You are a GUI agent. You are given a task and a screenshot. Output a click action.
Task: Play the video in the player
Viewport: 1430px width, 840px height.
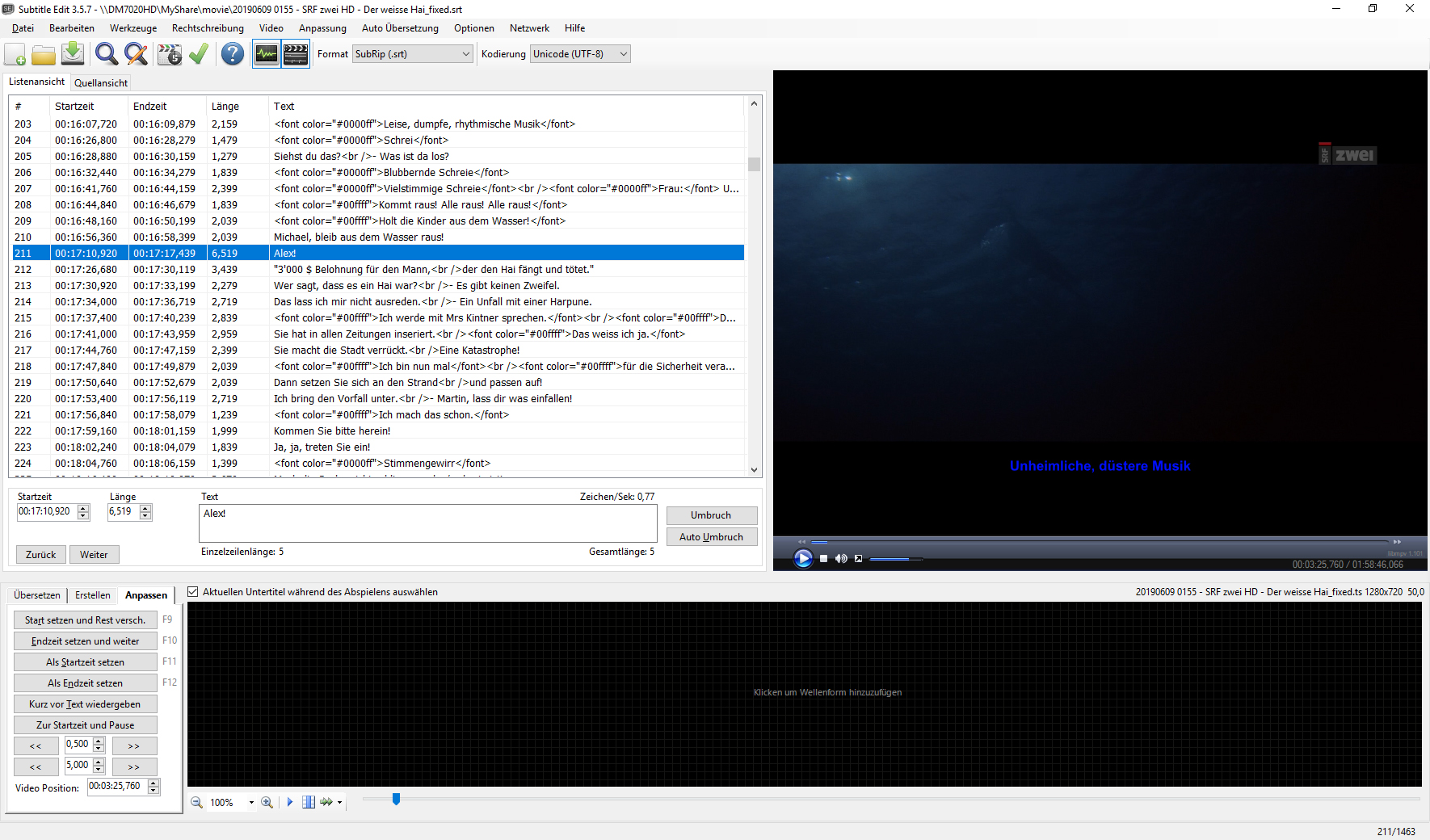click(x=803, y=558)
